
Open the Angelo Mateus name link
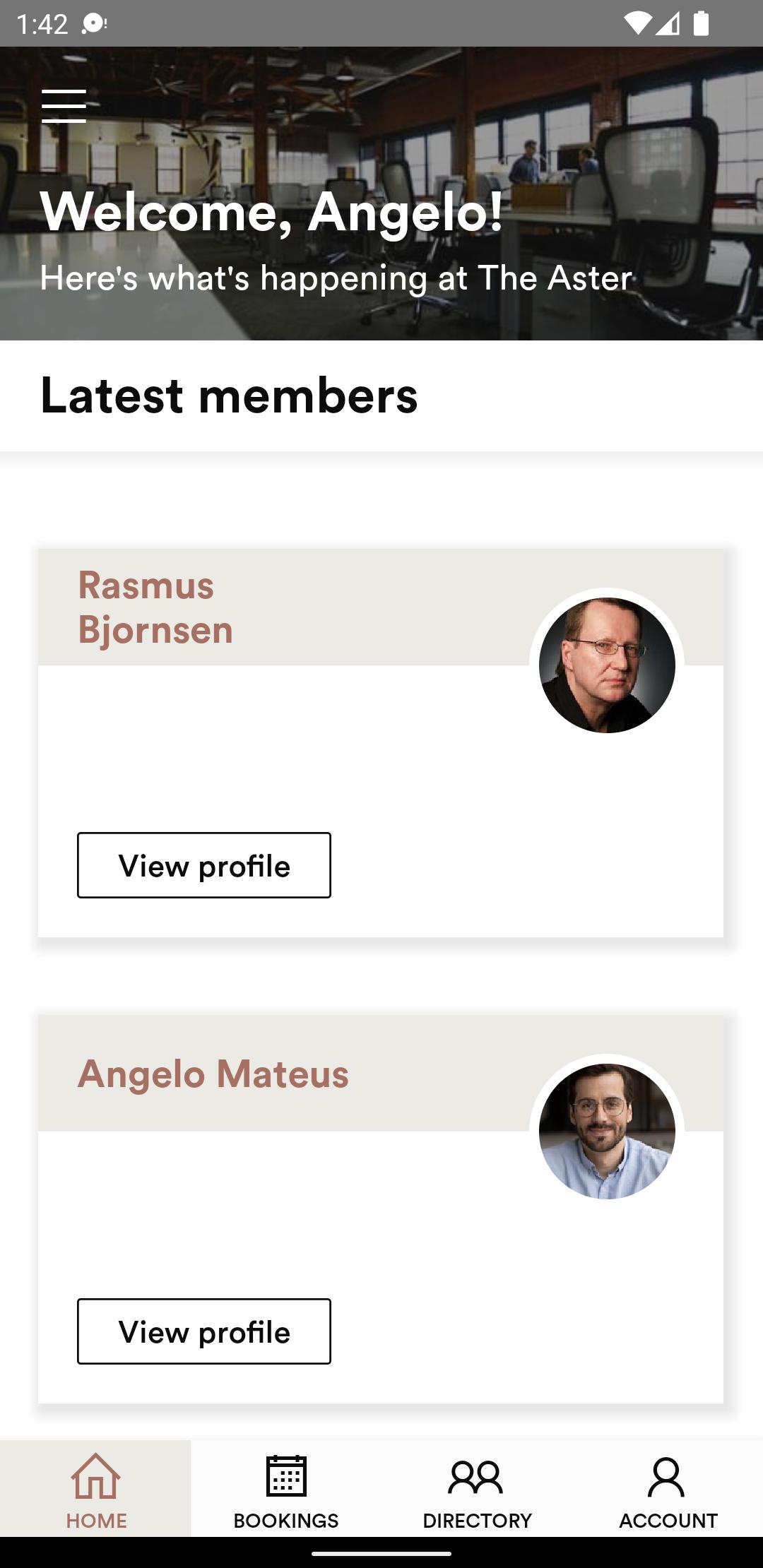pyautogui.click(x=213, y=1074)
